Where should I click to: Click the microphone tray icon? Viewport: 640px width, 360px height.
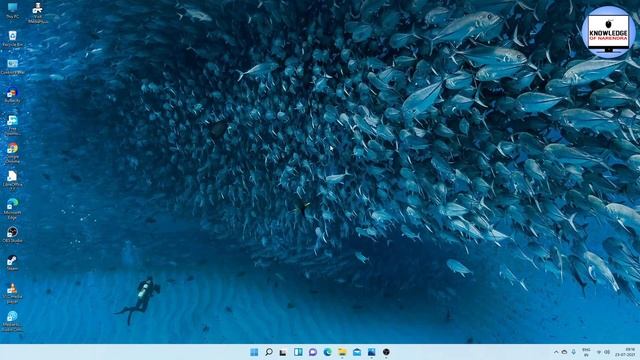(x=573, y=352)
